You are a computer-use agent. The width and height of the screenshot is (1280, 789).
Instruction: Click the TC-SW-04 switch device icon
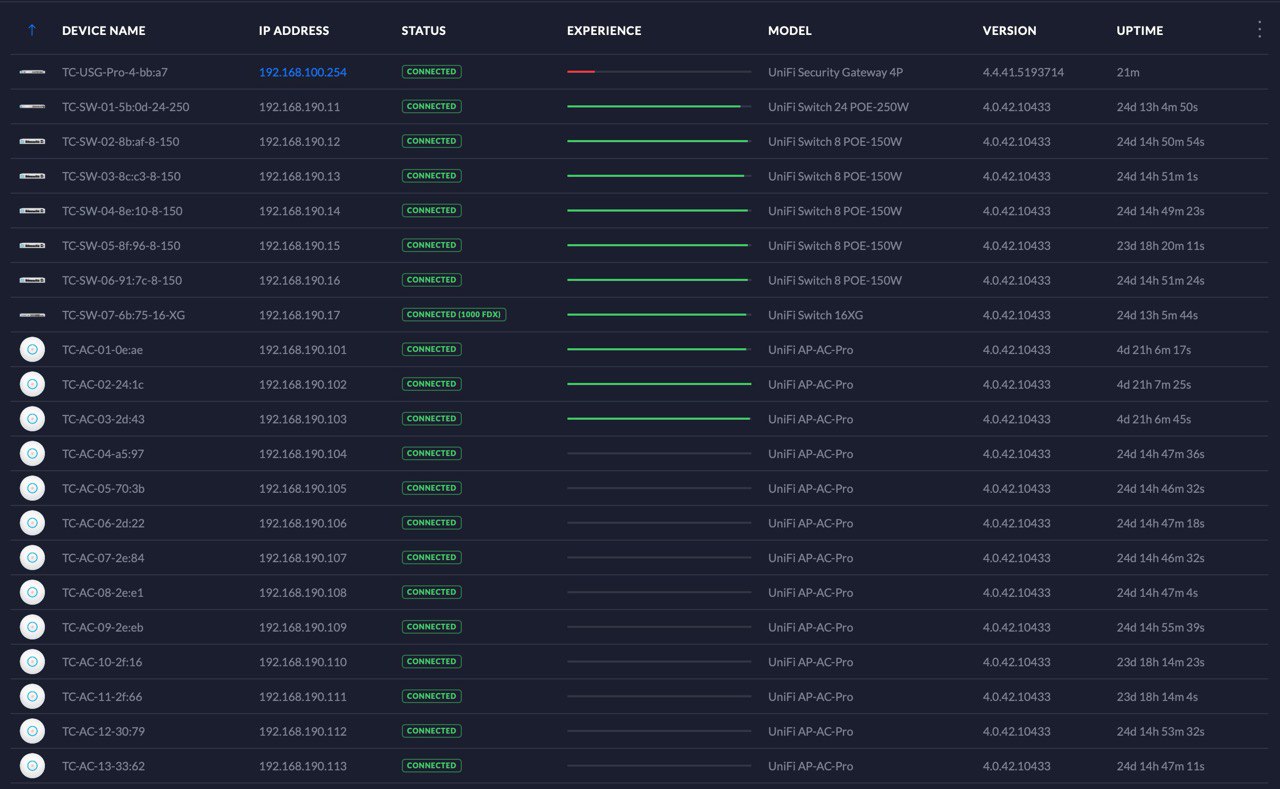pyautogui.click(x=32, y=211)
